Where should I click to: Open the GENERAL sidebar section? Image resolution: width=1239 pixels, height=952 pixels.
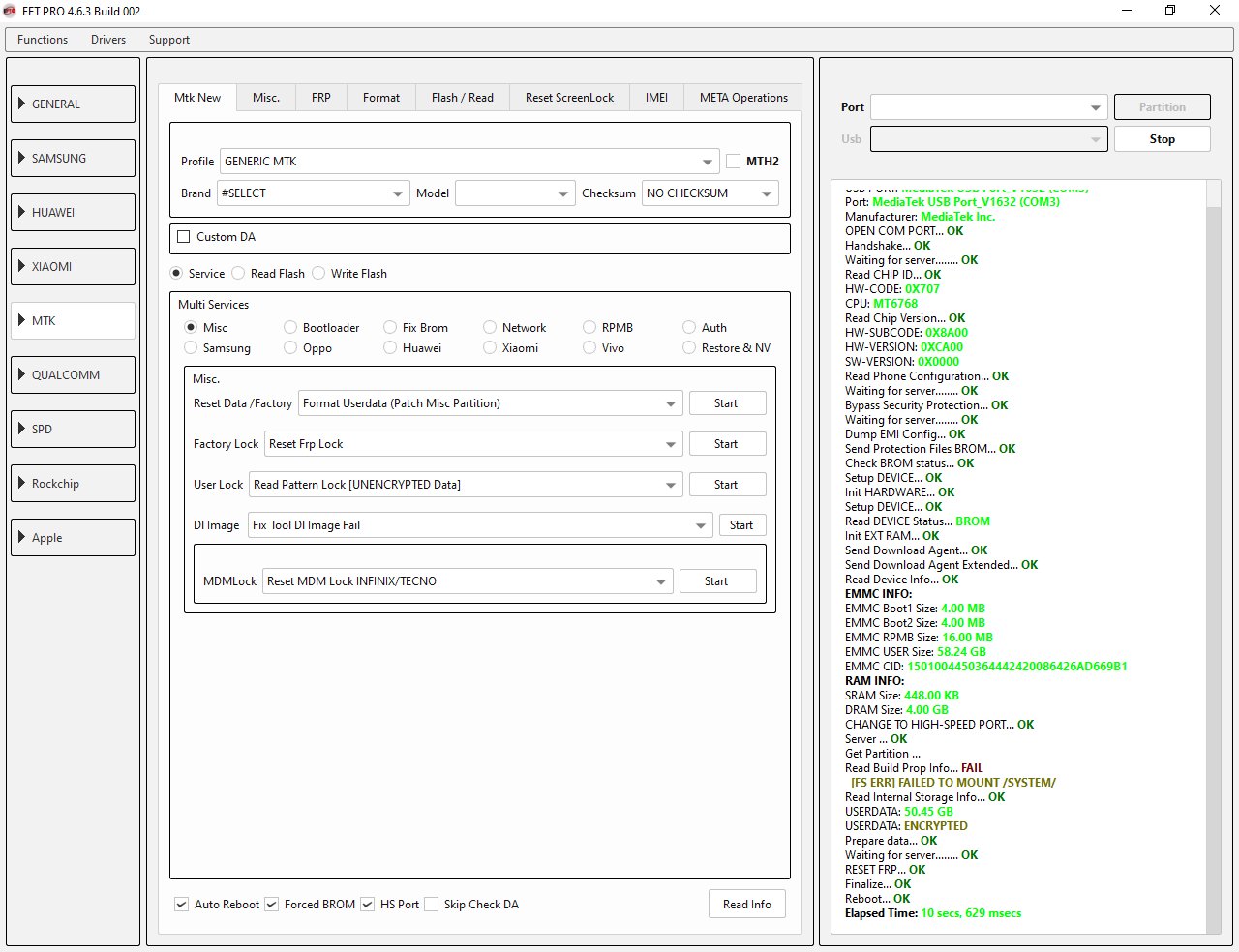(x=73, y=104)
